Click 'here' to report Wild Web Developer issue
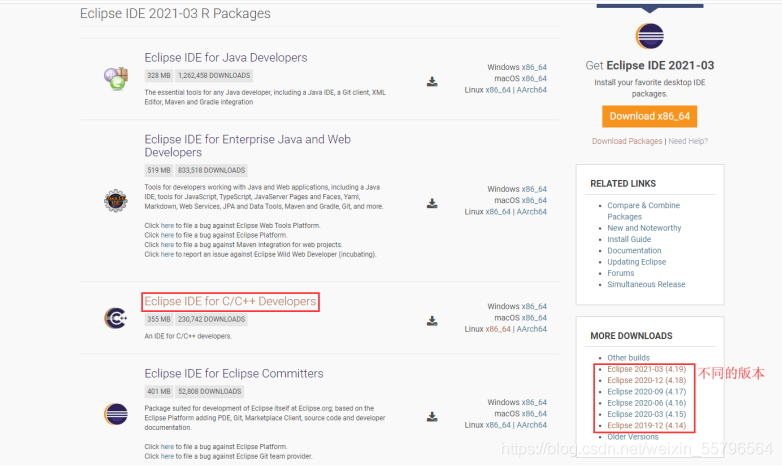The image size is (782, 467). [167, 254]
